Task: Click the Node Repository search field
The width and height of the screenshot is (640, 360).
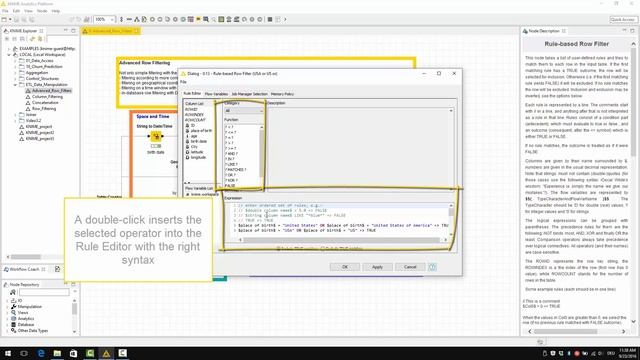Action: coord(44,292)
